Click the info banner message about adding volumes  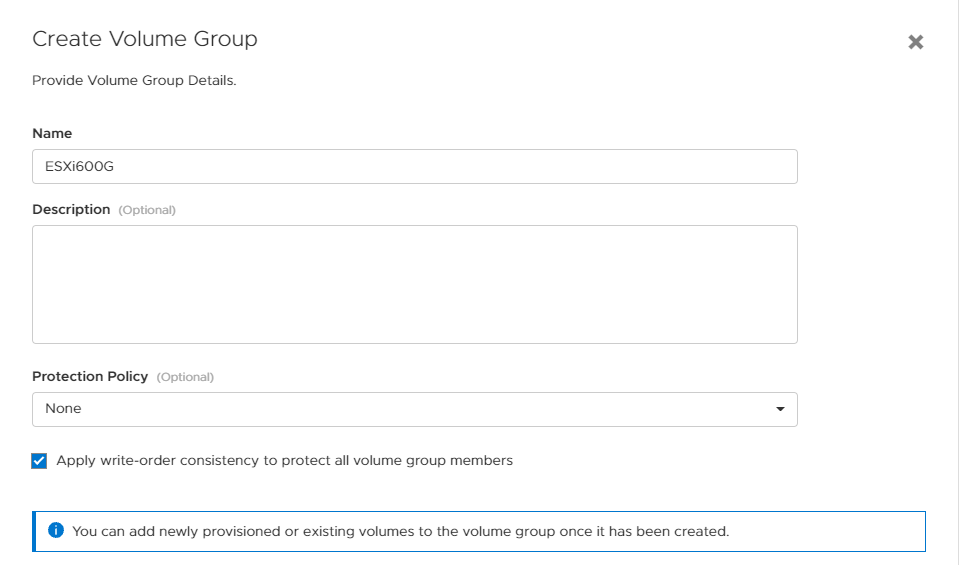[400, 531]
